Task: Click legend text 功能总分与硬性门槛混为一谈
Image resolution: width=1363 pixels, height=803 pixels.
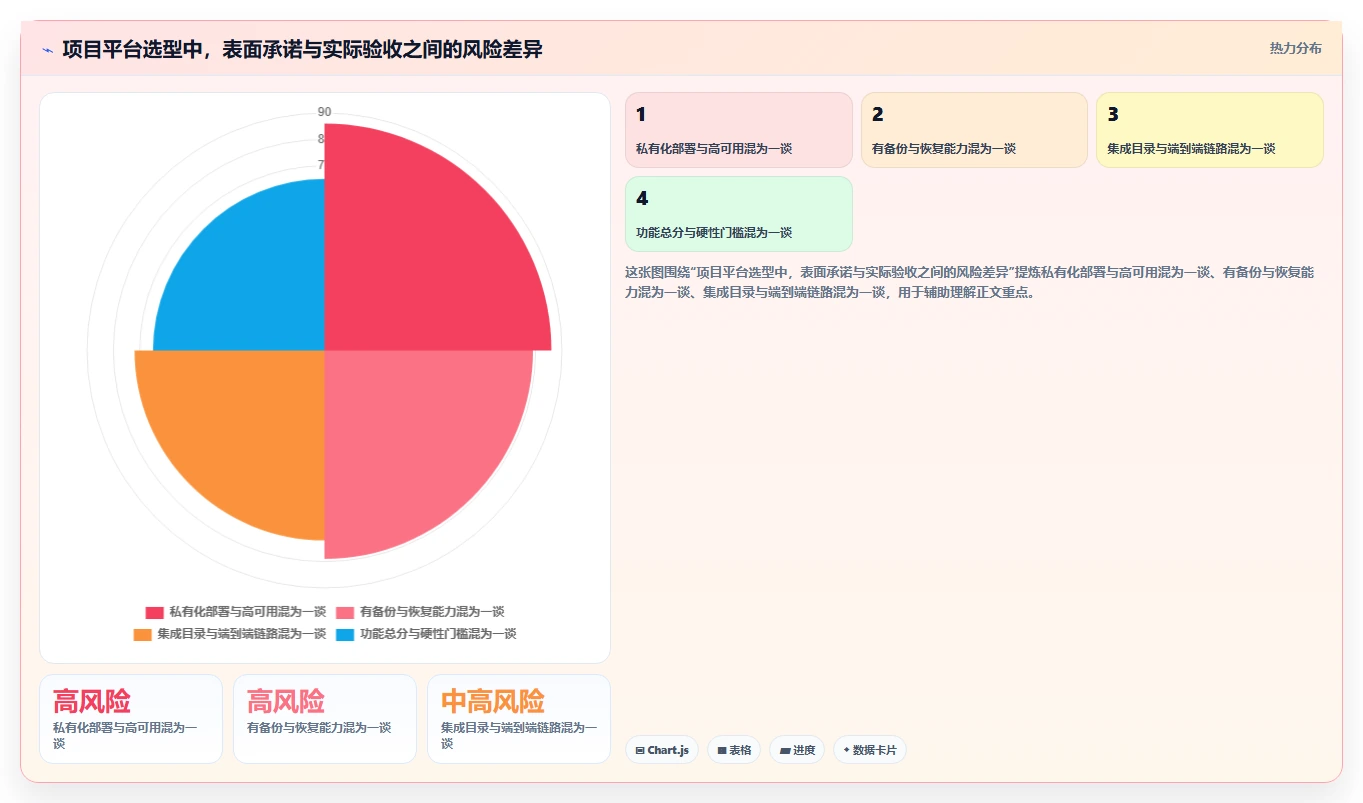Action: click(438, 634)
